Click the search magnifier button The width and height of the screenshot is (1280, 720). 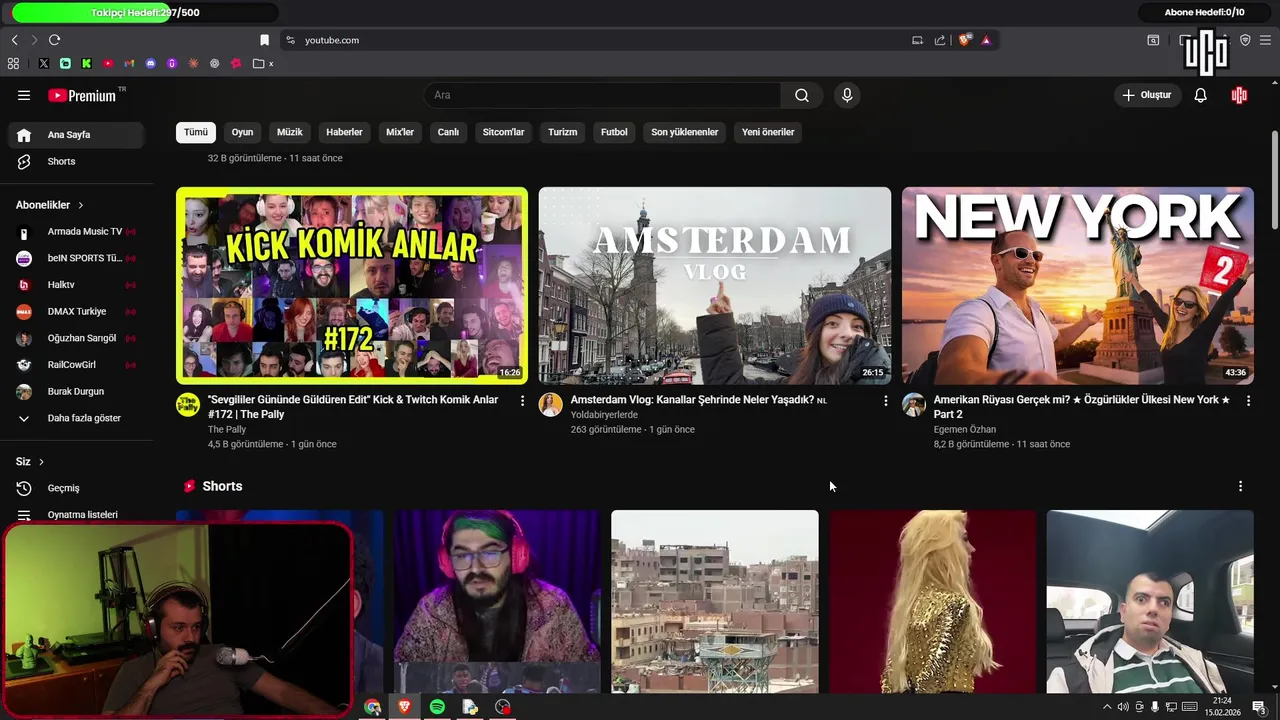pyautogui.click(x=802, y=95)
